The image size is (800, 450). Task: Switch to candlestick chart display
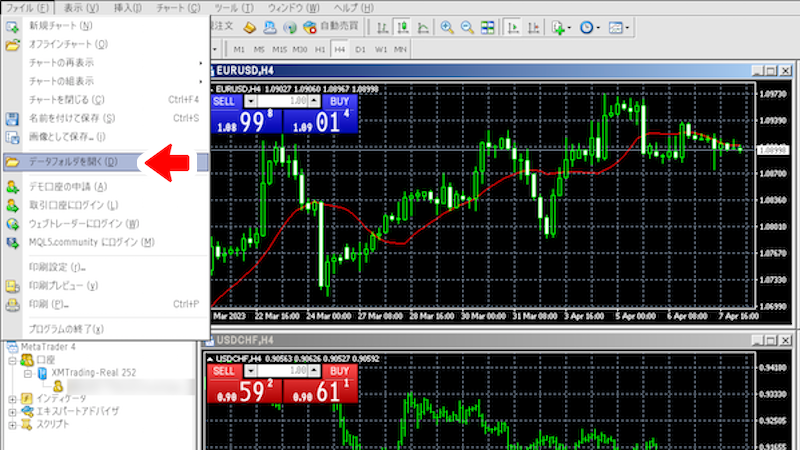tap(403, 28)
